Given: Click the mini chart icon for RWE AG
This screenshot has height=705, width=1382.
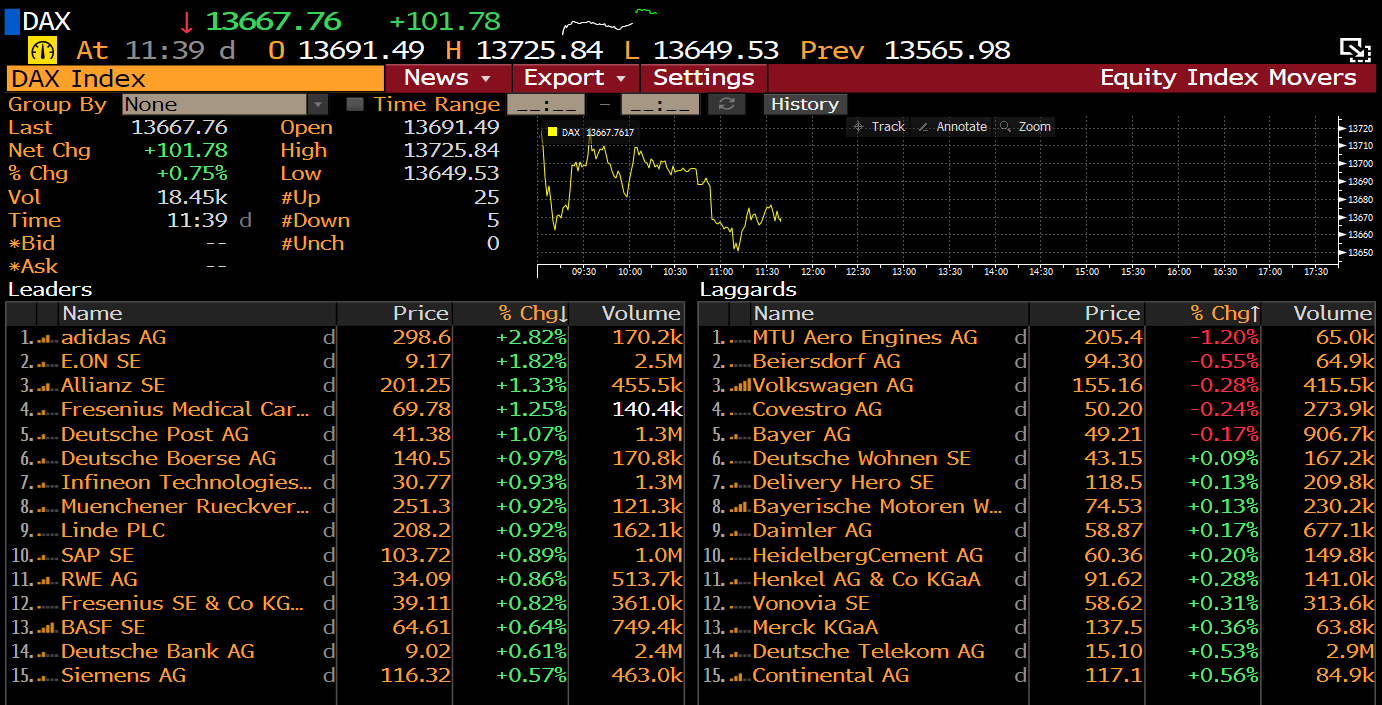Looking at the screenshot, I should click(48, 581).
